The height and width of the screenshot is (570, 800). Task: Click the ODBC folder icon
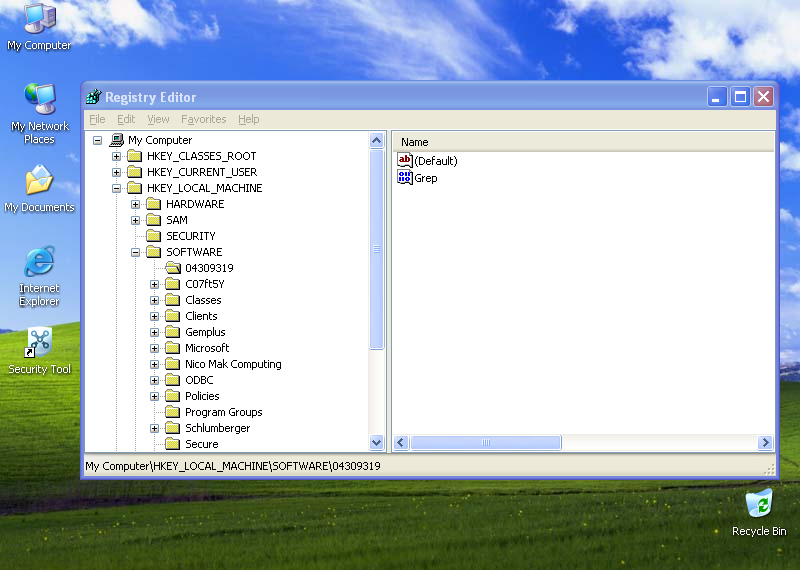click(x=173, y=380)
